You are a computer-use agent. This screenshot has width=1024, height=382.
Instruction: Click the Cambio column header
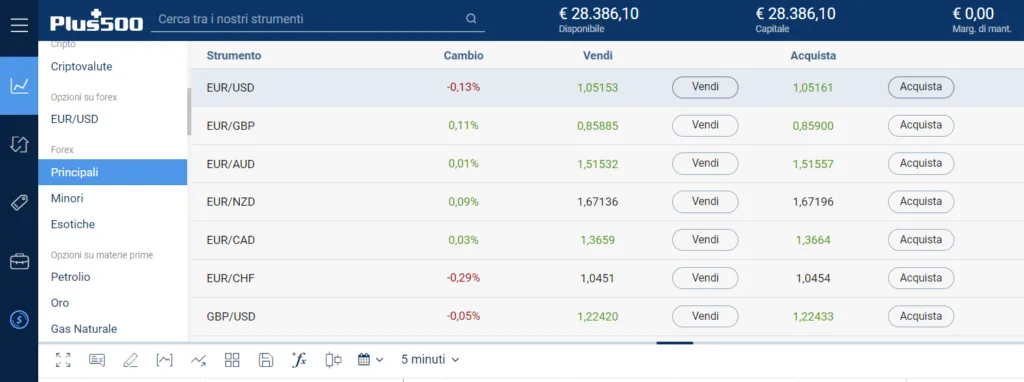tap(464, 56)
